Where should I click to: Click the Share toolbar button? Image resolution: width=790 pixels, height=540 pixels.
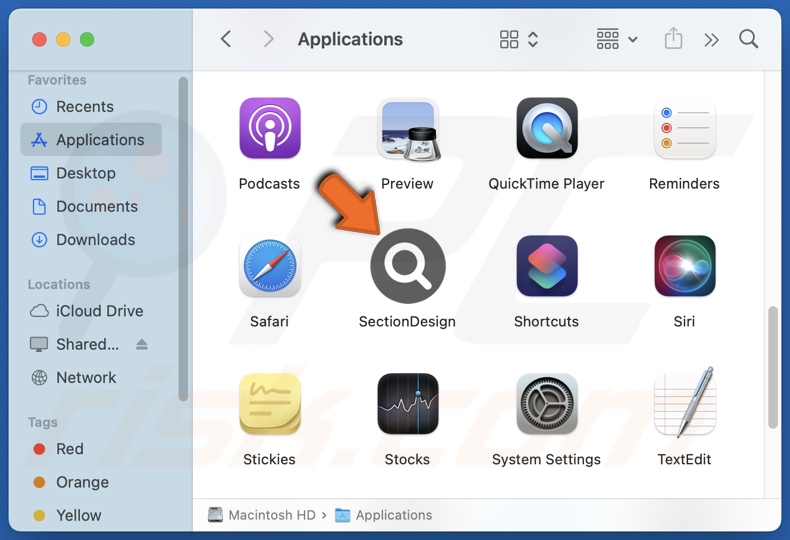(x=673, y=38)
